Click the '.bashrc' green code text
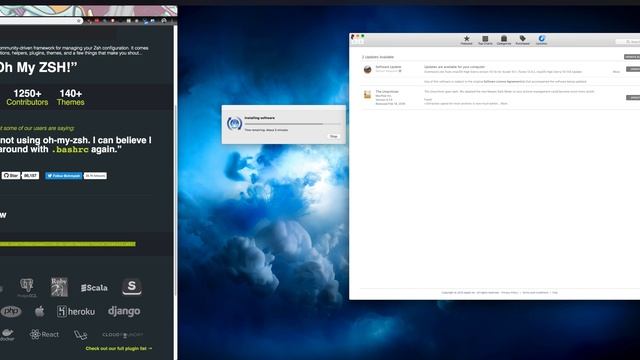 click(x=70, y=150)
